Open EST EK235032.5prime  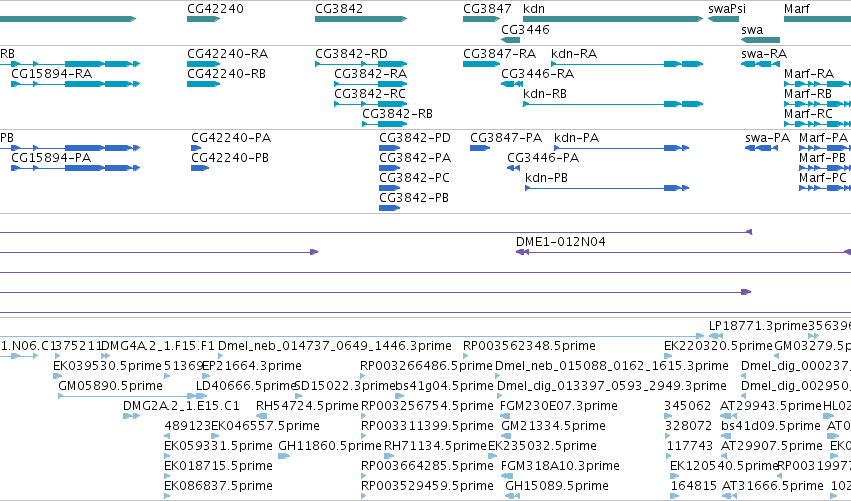click(542, 446)
